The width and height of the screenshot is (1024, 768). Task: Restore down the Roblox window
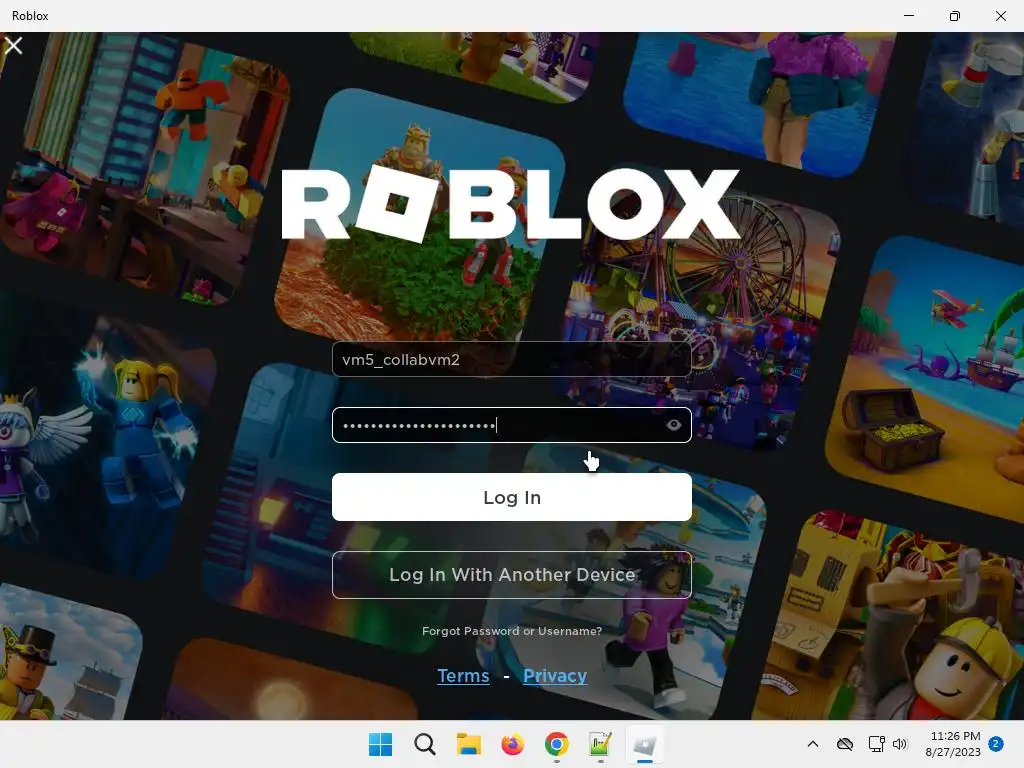(x=954, y=16)
